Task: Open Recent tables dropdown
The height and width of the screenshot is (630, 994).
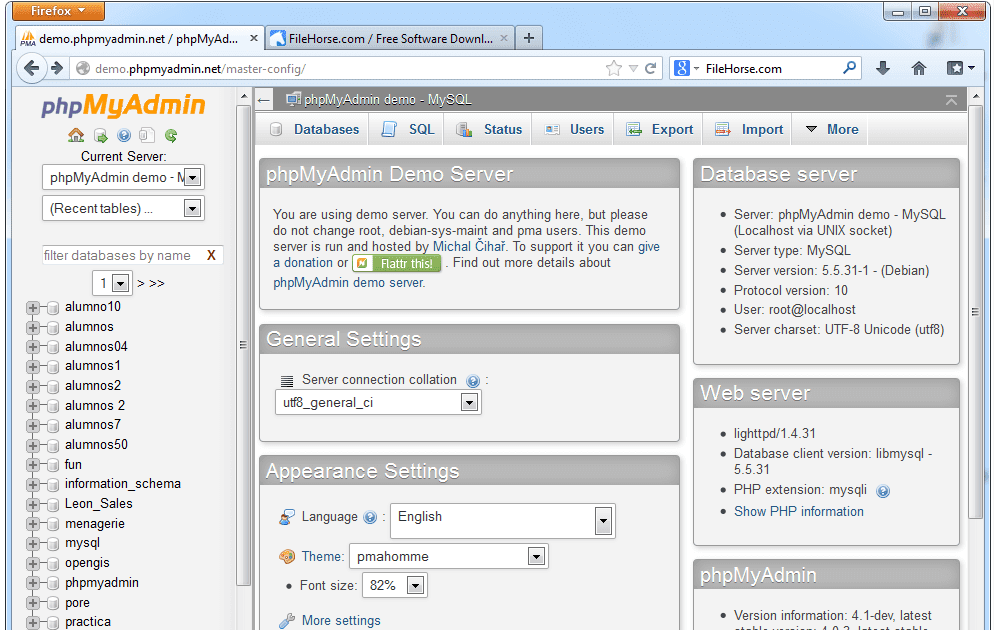Action: pyautogui.click(x=124, y=209)
